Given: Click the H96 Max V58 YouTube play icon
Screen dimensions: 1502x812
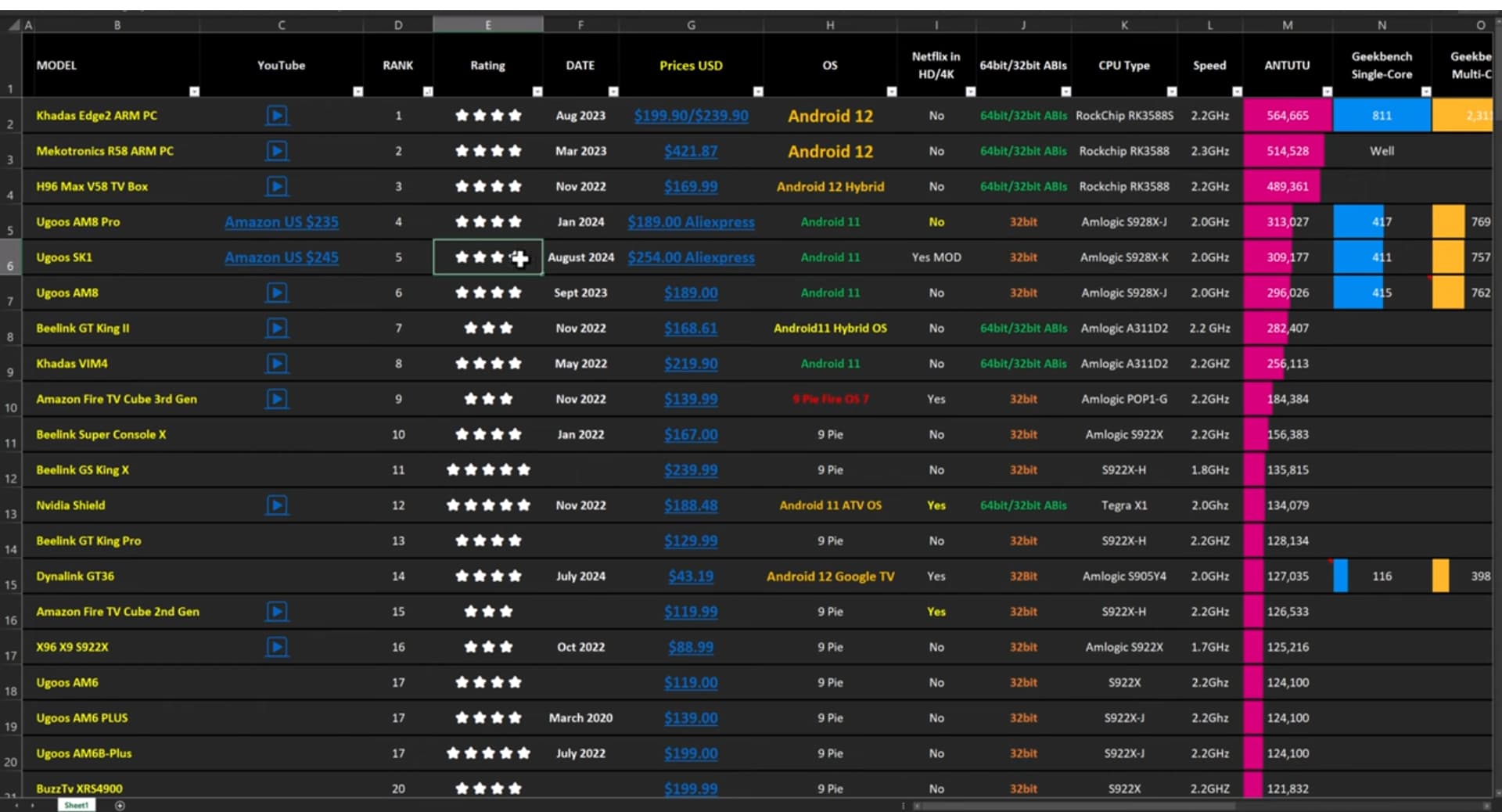Looking at the screenshot, I should [x=276, y=186].
